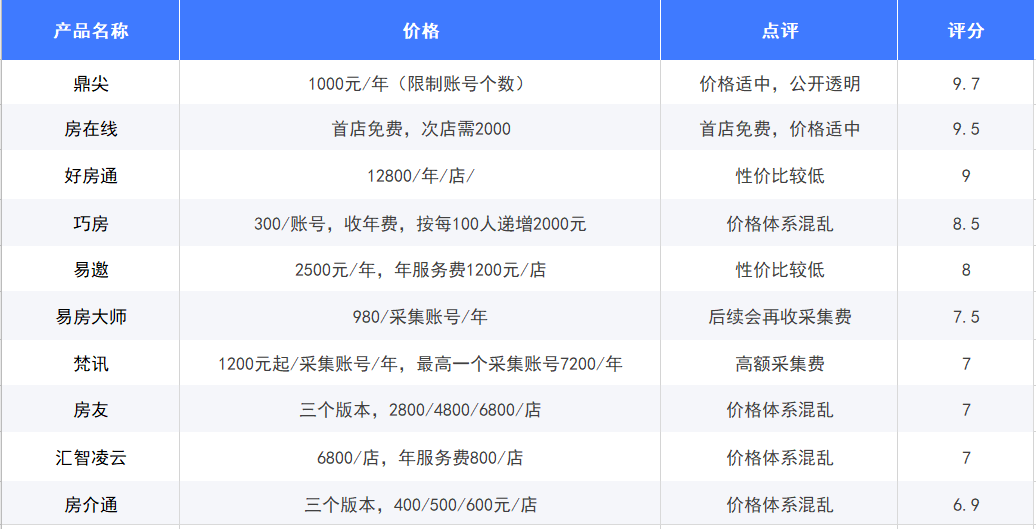Select score 7 in 房友 row
This screenshot has width=1036, height=529.
(966, 410)
